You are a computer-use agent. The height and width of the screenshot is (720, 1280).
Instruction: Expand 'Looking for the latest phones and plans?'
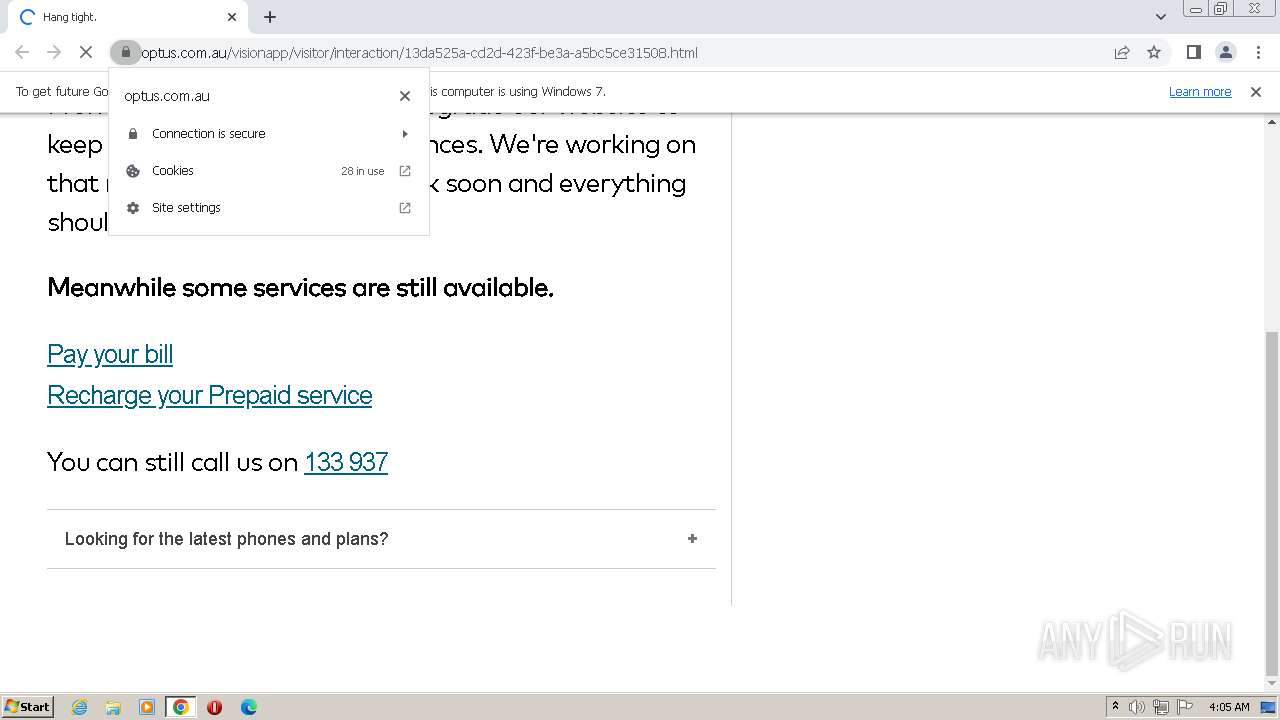[x=381, y=539]
